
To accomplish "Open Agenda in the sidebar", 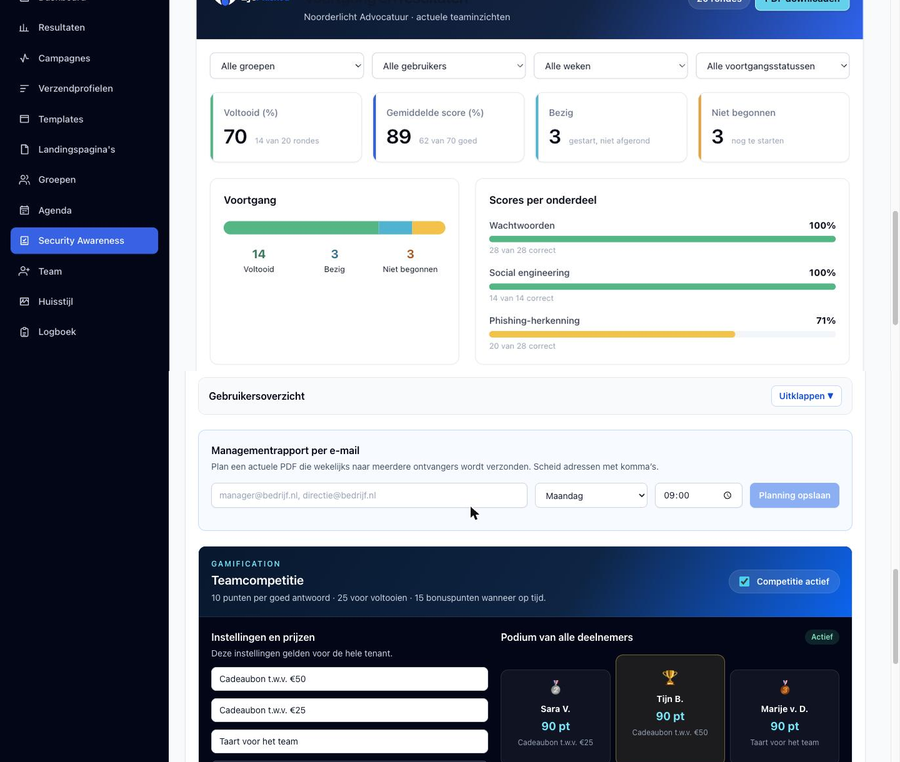I will click(84, 210).
